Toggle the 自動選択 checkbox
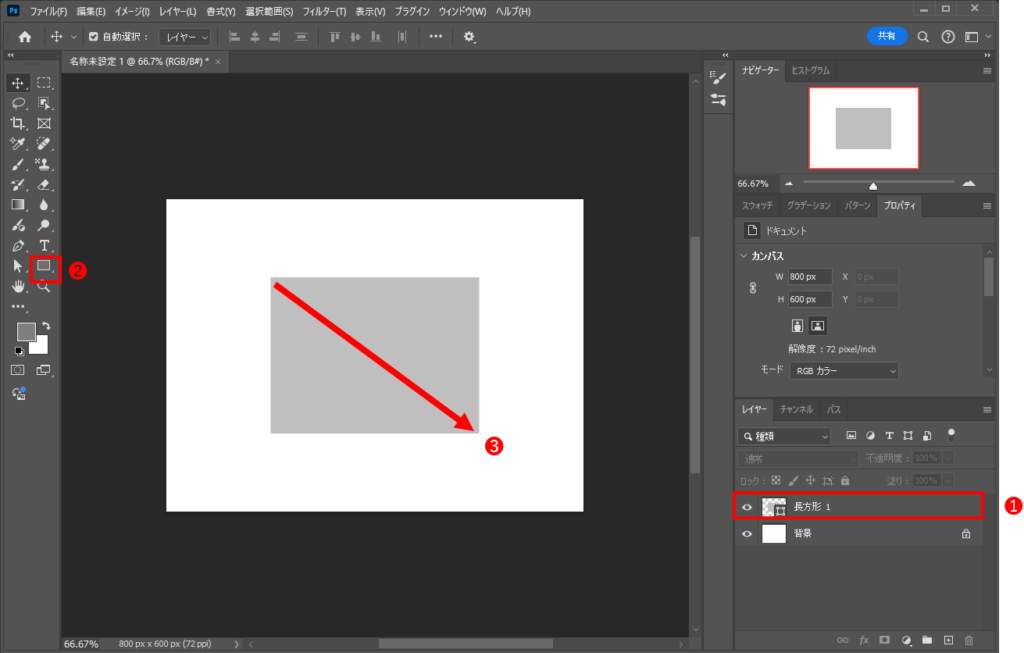Viewport: 1024px width, 653px height. click(x=94, y=37)
